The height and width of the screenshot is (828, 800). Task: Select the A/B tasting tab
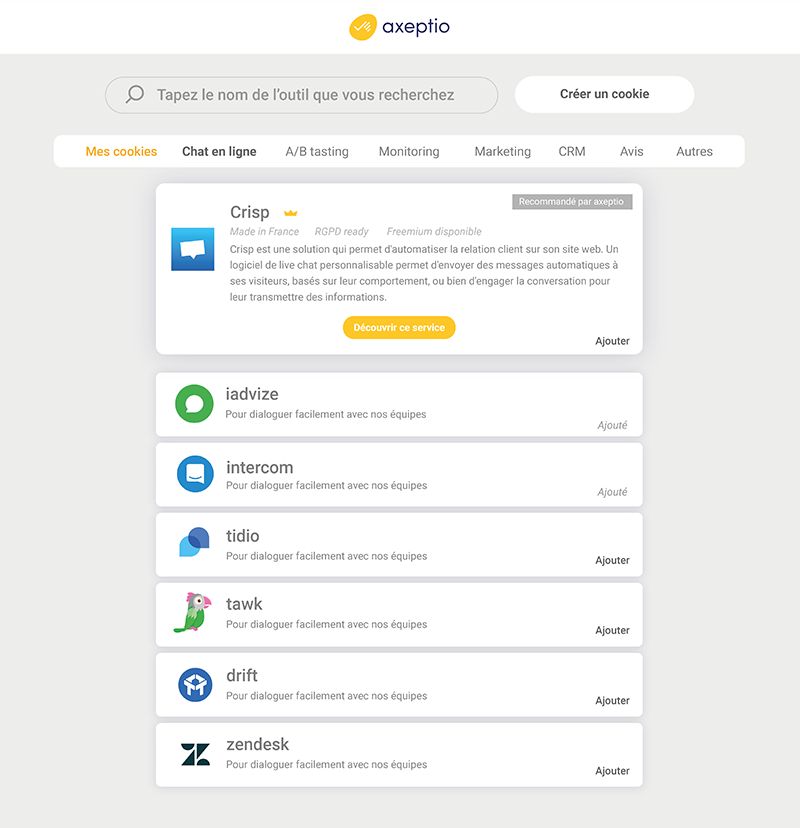point(317,152)
